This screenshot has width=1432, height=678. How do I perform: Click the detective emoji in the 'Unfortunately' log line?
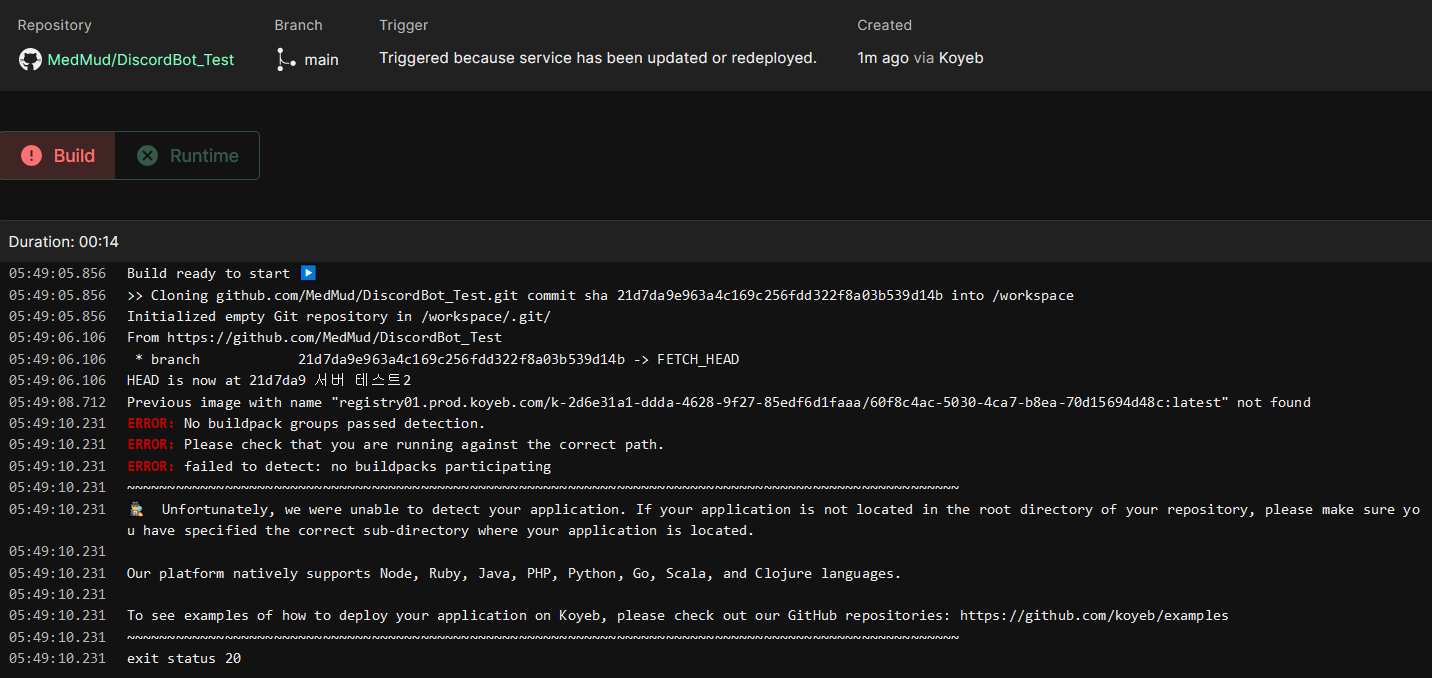click(138, 509)
